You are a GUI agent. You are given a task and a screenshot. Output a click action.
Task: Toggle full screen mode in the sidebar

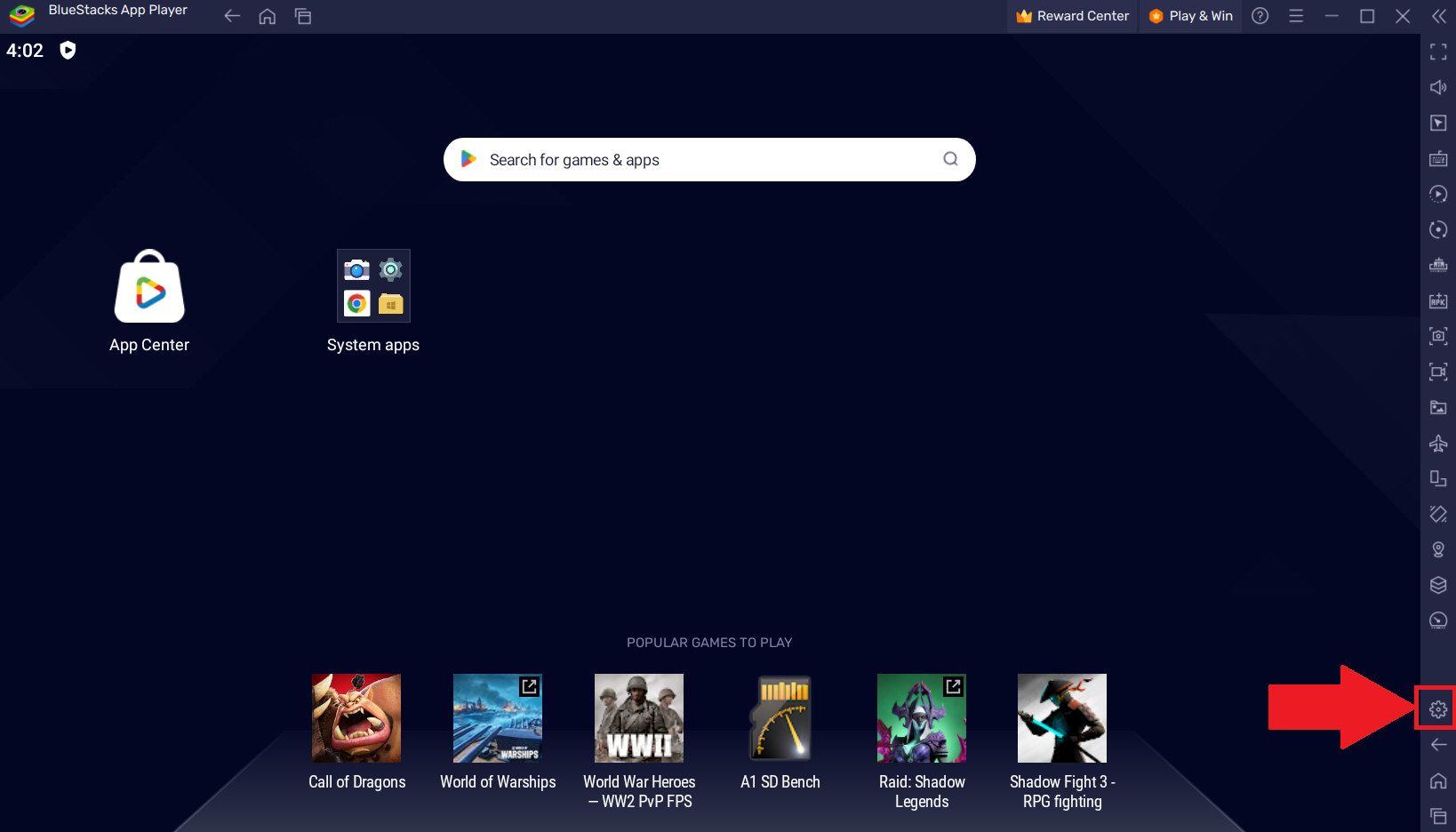click(x=1438, y=52)
